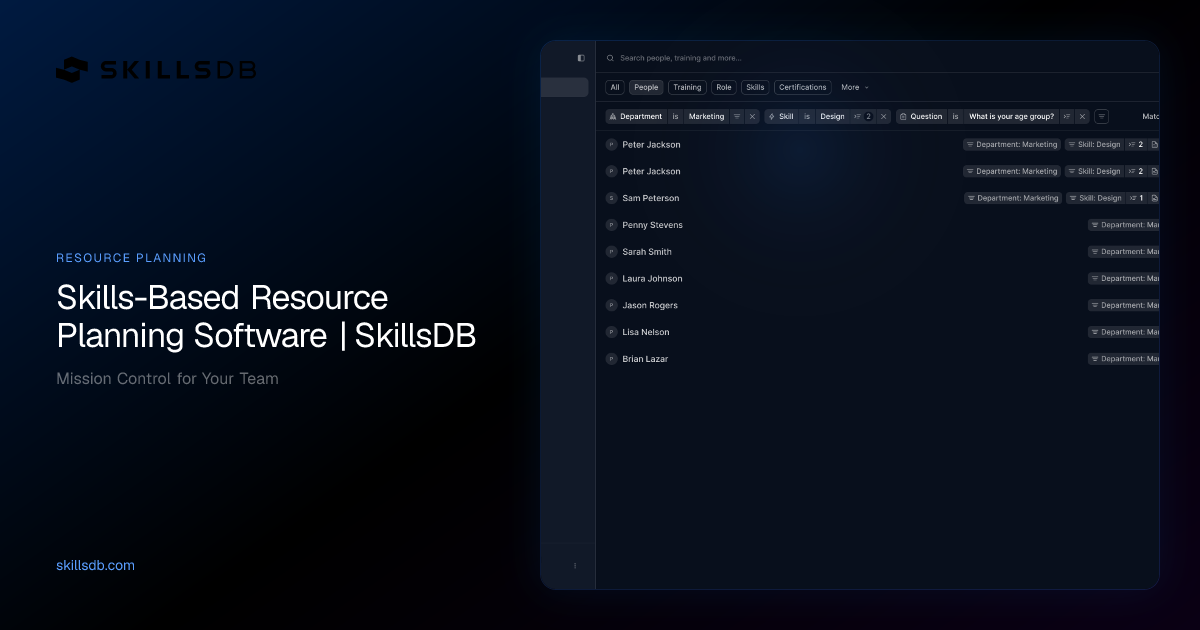Image resolution: width=1200 pixels, height=630 pixels.
Task: Click Penny Stevens' avatar icon
Action: pos(611,225)
